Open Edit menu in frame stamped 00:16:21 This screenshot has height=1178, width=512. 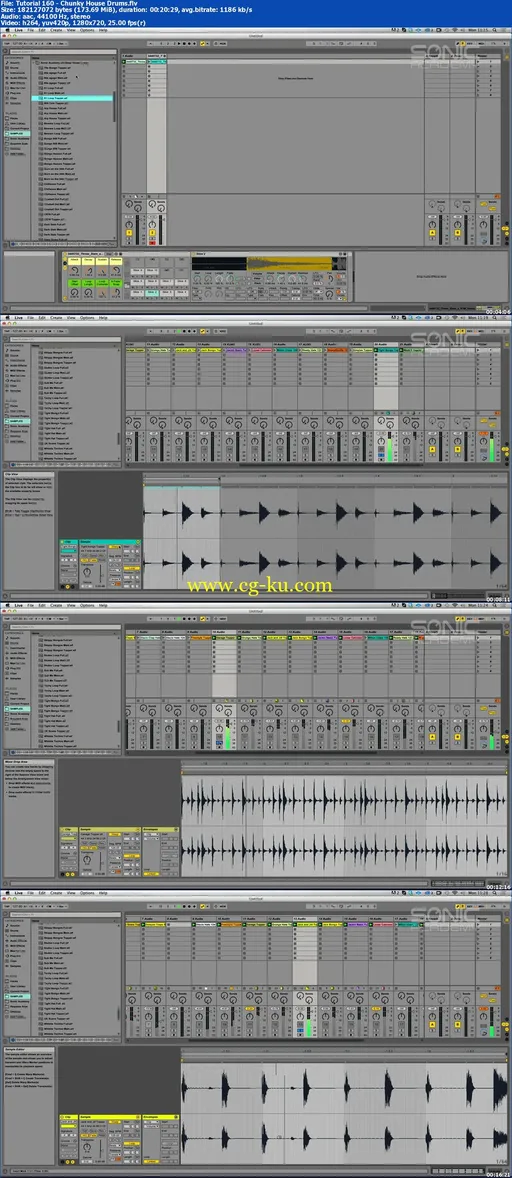point(42,893)
